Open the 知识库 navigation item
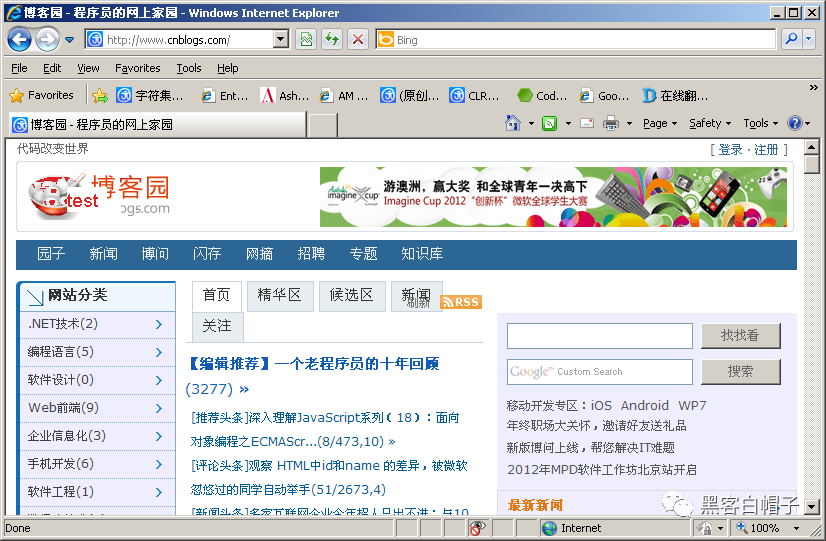826x541 pixels. pos(422,254)
